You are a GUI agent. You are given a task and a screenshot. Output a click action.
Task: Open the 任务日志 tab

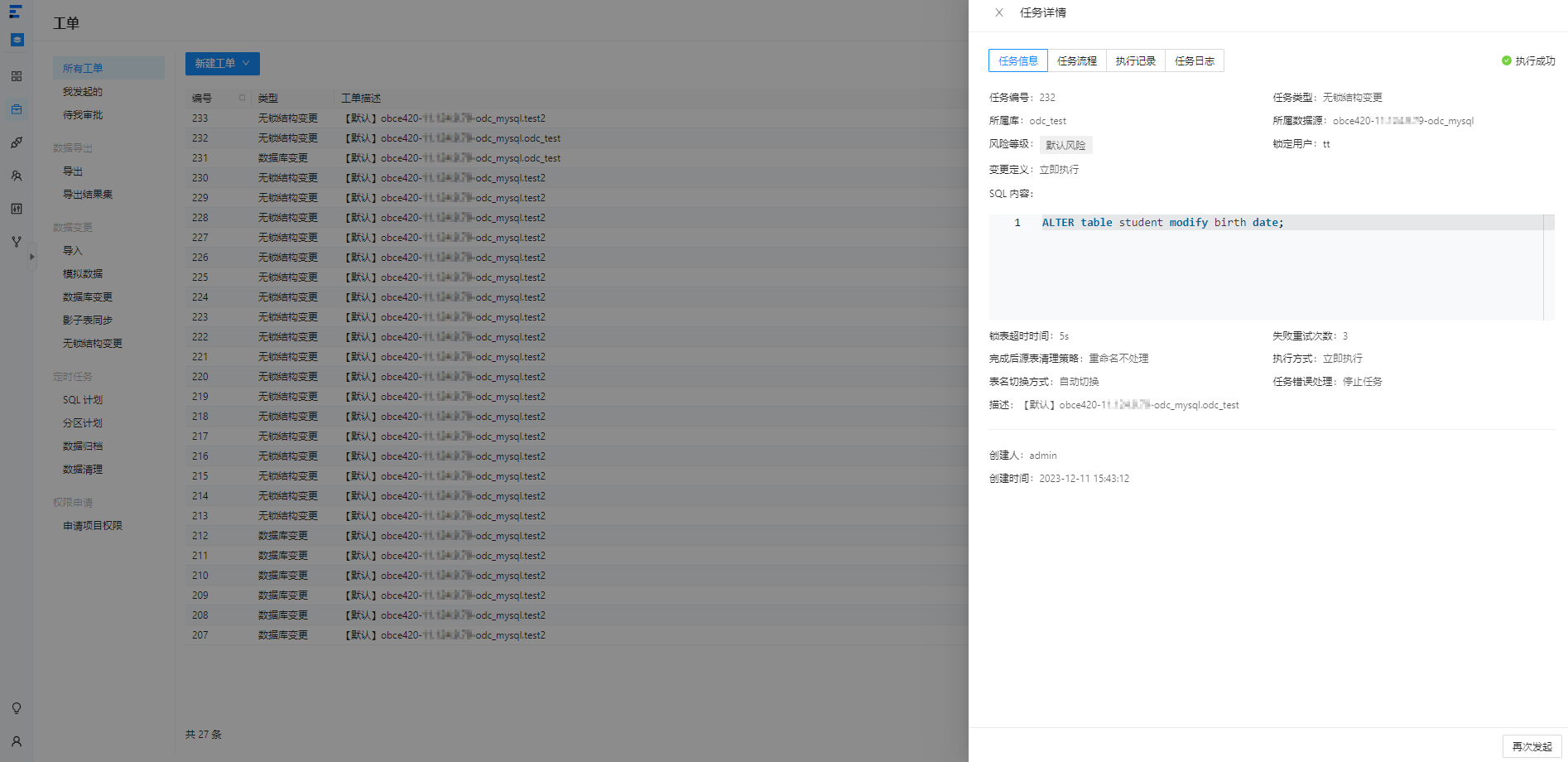[1195, 60]
